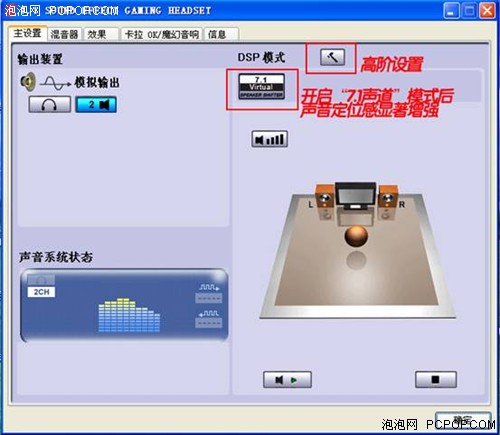Viewport: 500px width, 435px height.
Task: Switch to 混音器 mixer tab
Action: coord(64,34)
